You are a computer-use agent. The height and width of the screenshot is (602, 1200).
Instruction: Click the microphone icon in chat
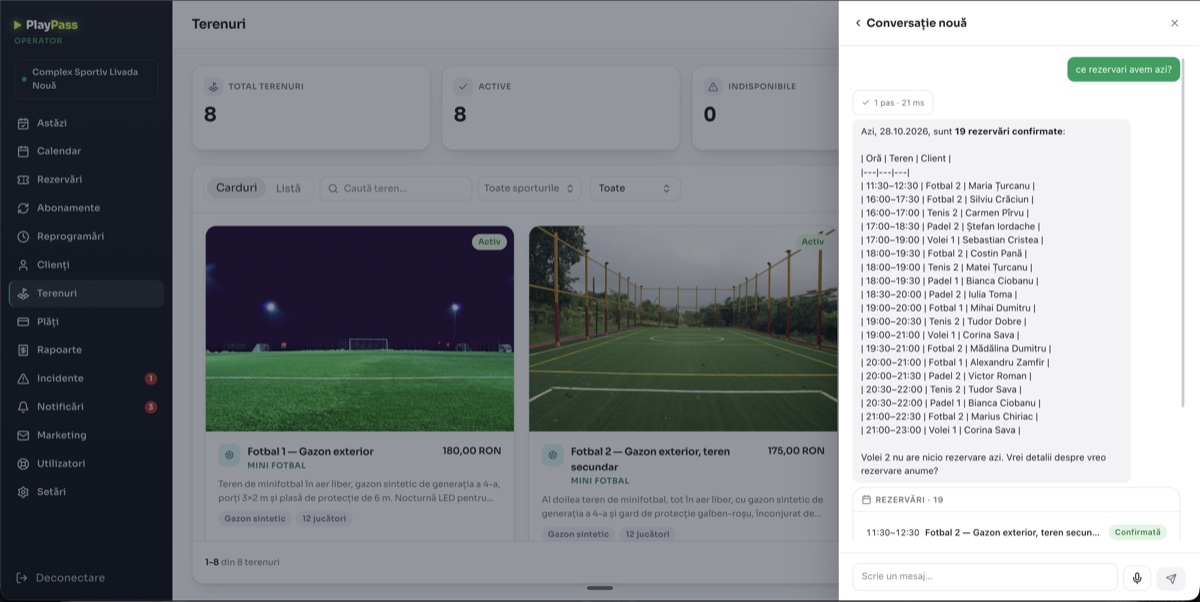[x=1137, y=577]
